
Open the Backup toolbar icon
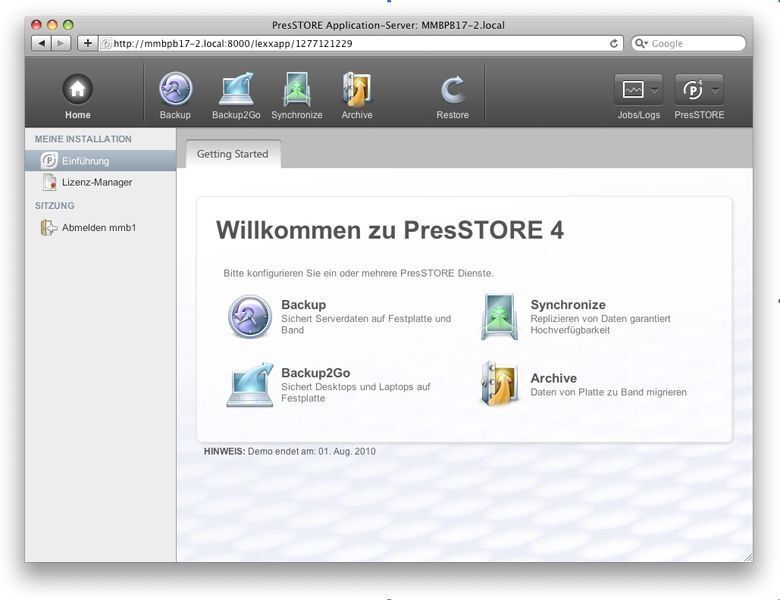175,96
